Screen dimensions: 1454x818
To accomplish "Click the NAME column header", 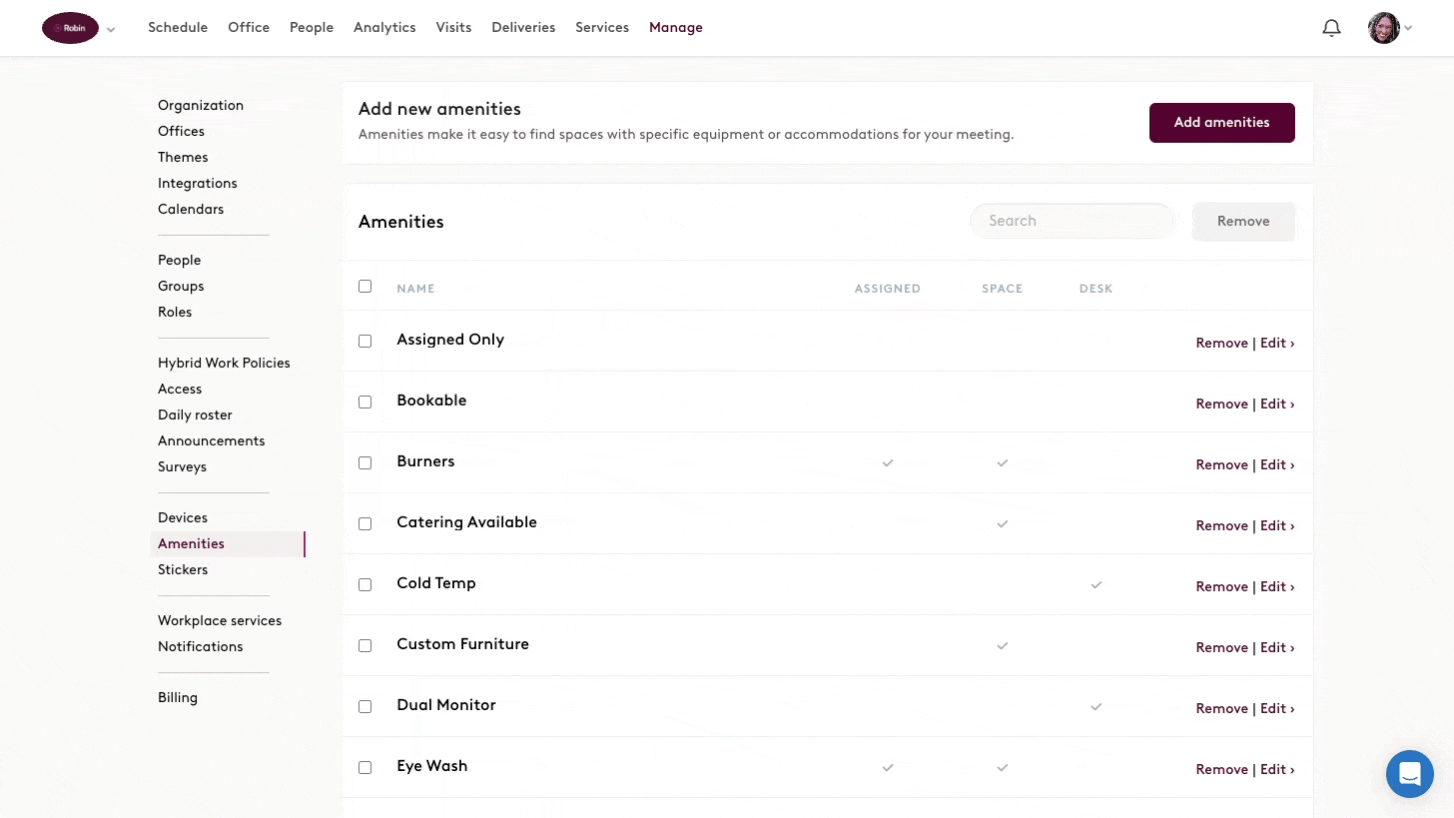I will [416, 289].
